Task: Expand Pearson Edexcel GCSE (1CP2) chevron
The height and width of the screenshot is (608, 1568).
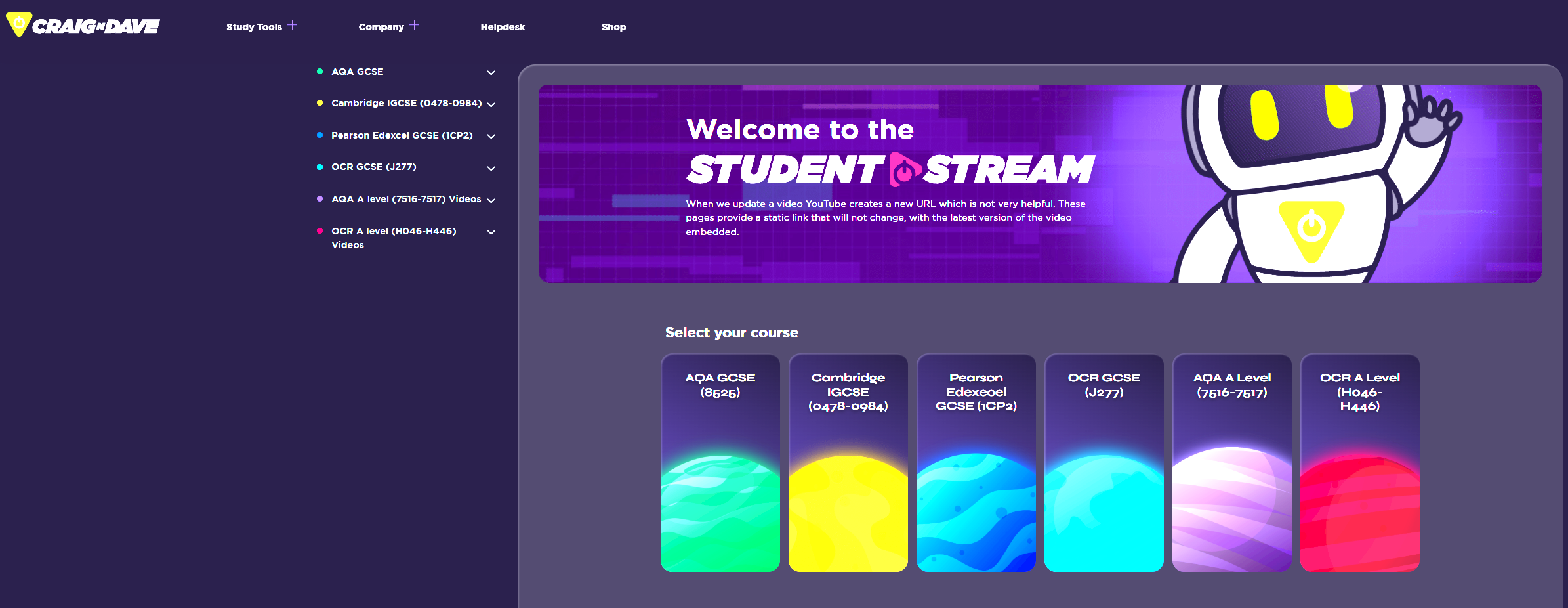Action: pyautogui.click(x=491, y=136)
